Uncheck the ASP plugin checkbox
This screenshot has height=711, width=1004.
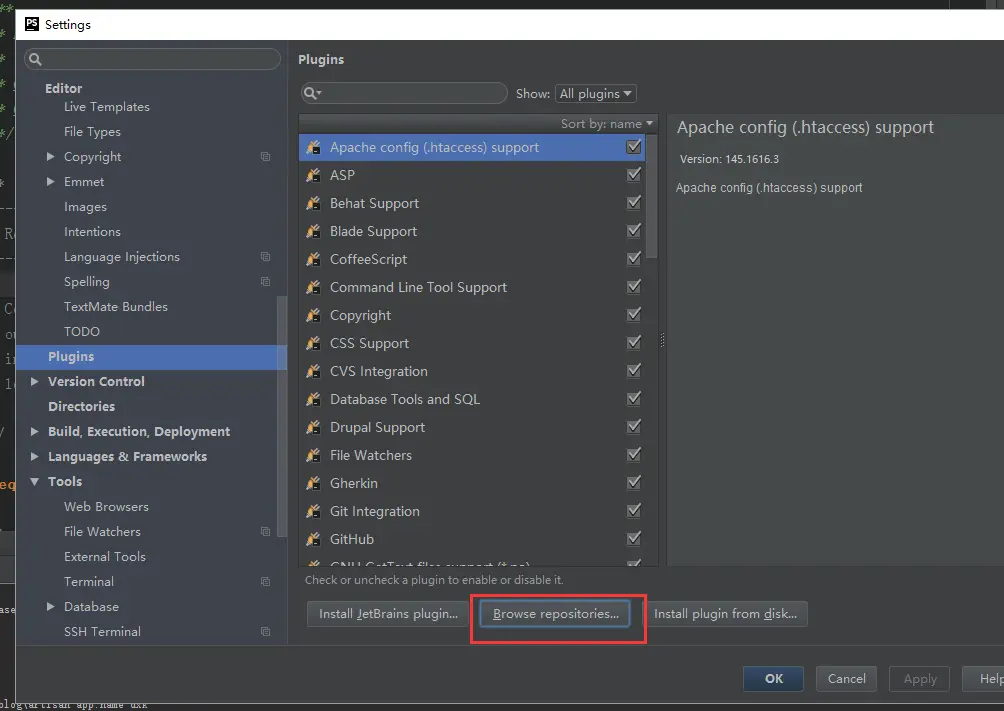[633, 174]
